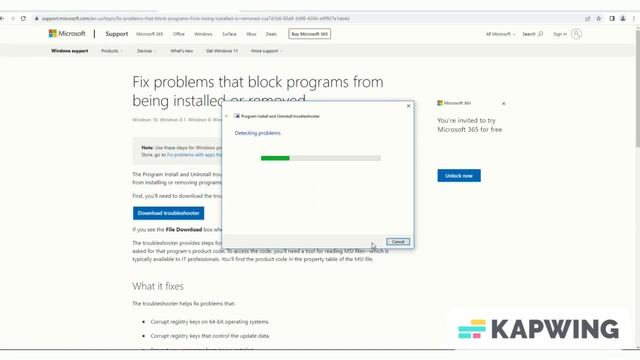Click 'You're invited to try Microsoft 365' text
This screenshot has width=640, height=360.
tap(470, 125)
